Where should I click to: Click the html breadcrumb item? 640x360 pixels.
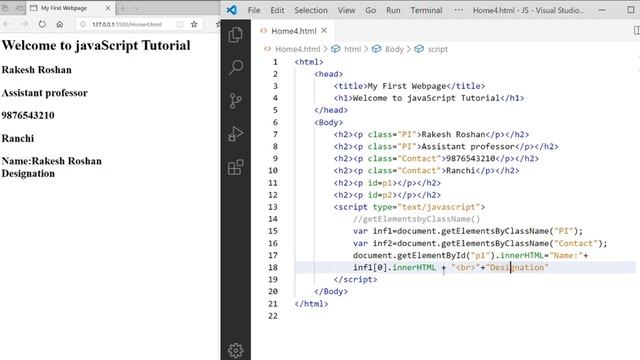[353, 49]
